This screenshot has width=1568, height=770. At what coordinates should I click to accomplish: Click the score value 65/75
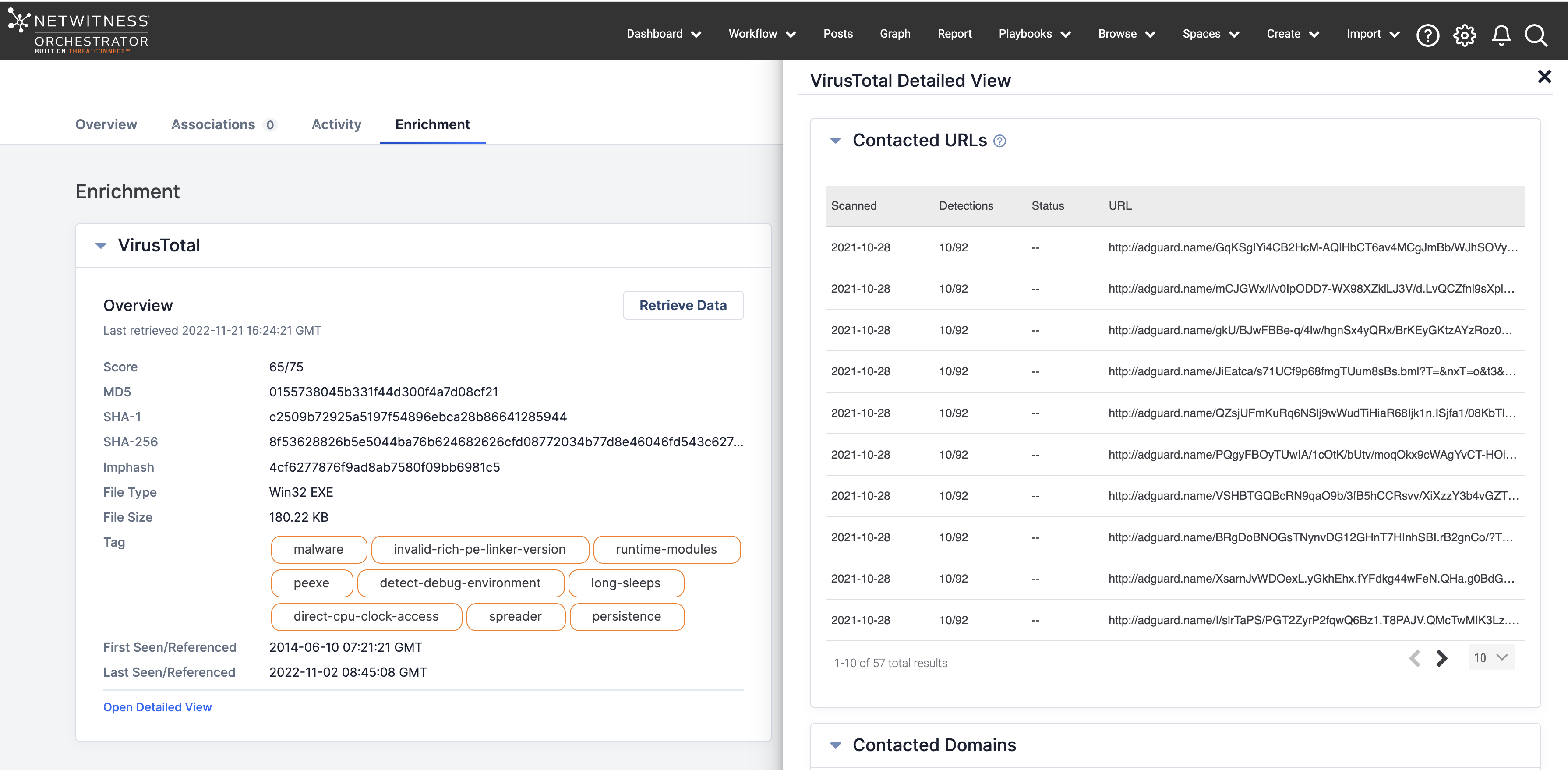tap(286, 367)
